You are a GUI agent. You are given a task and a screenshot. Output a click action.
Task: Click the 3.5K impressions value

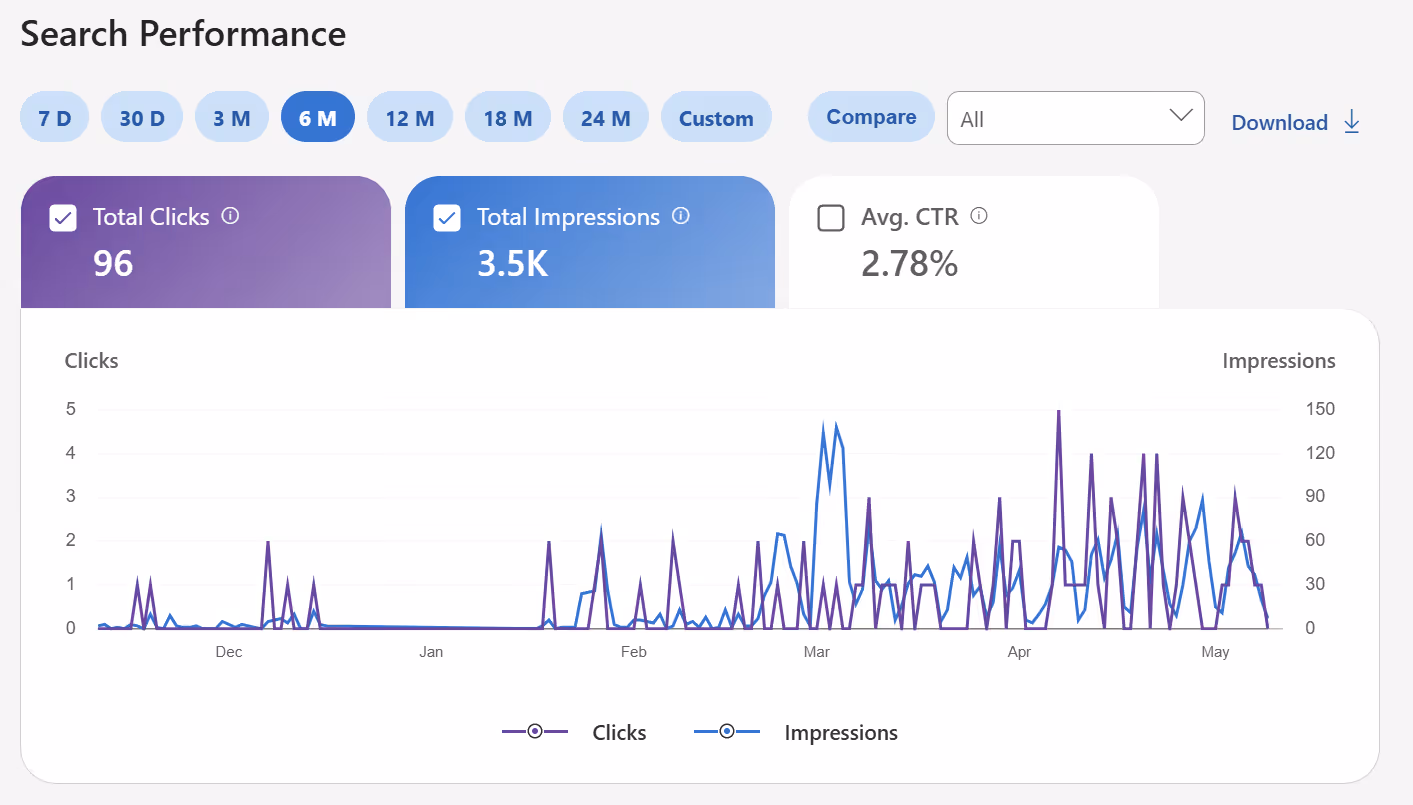513,262
